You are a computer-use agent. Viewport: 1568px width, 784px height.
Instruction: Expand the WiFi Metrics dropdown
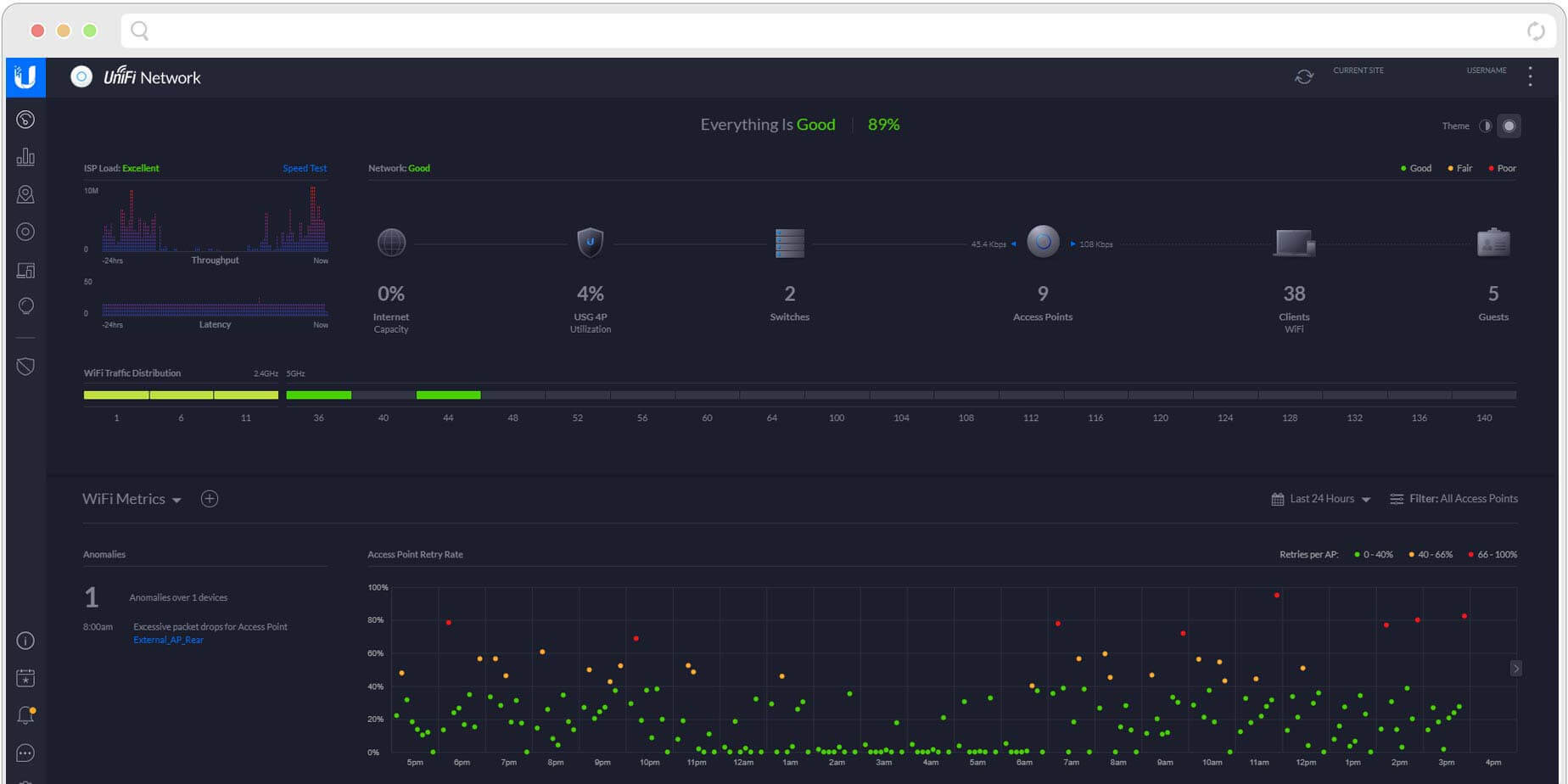pyautogui.click(x=132, y=499)
